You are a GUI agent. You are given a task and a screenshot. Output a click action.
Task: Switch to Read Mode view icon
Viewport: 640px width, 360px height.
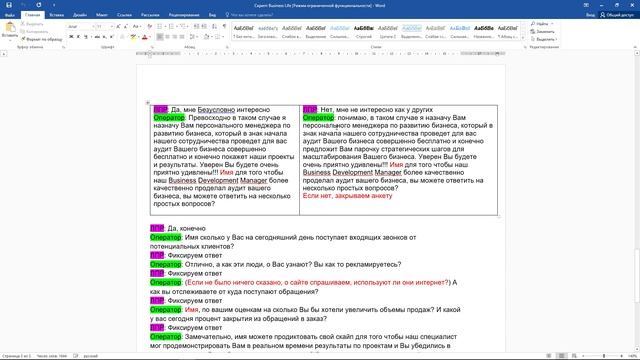[x=549, y=356]
